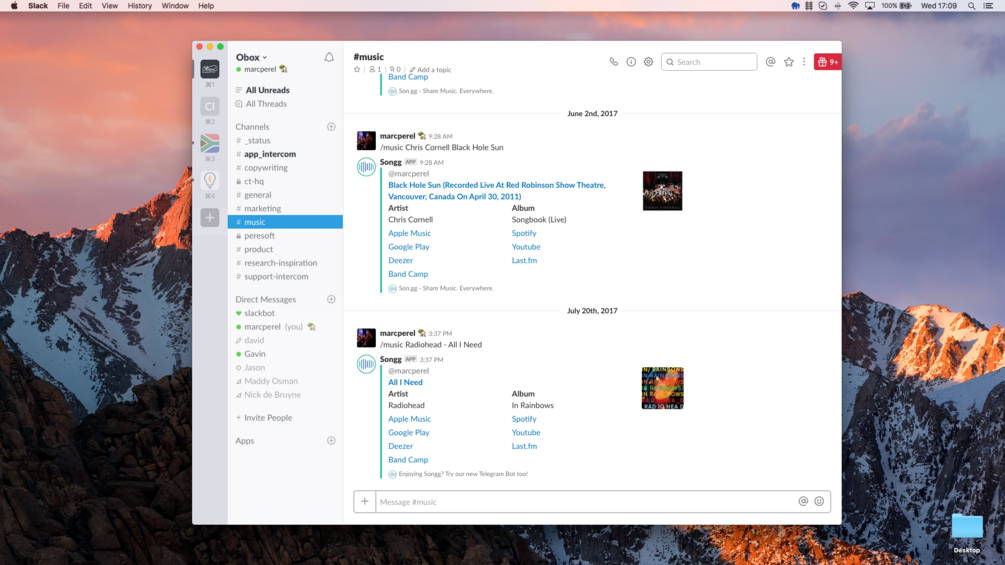Expand the Obox workspace menu
This screenshot has height=565, width=1005.
(251, 57)
